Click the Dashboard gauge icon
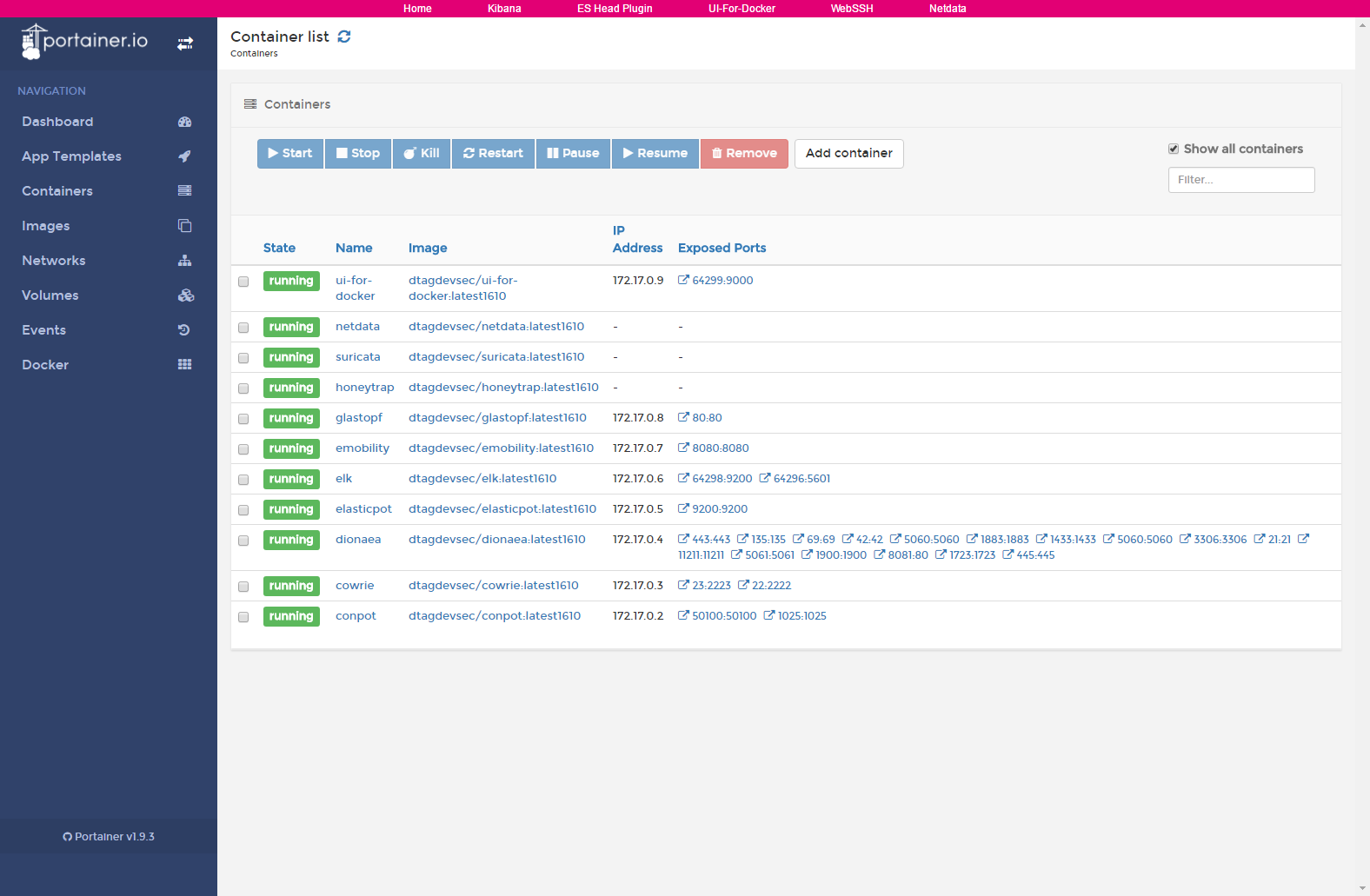 185,122
